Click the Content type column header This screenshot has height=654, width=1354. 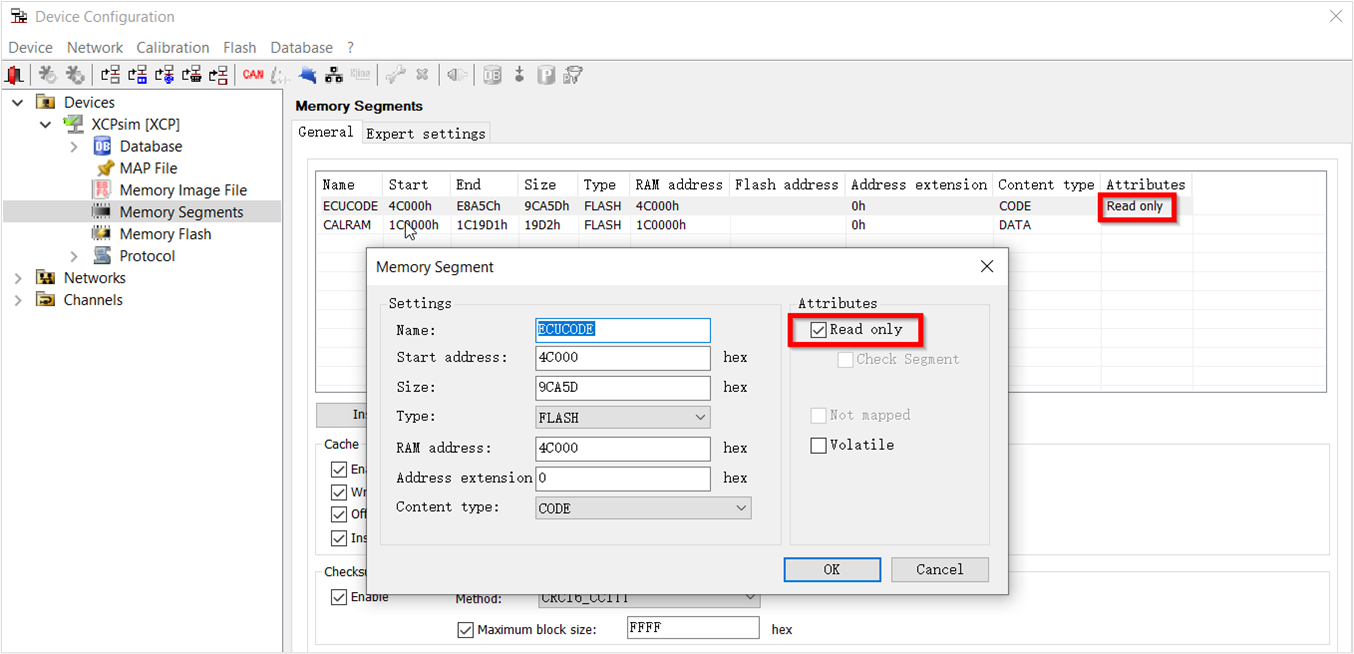tap(1047, 185)
